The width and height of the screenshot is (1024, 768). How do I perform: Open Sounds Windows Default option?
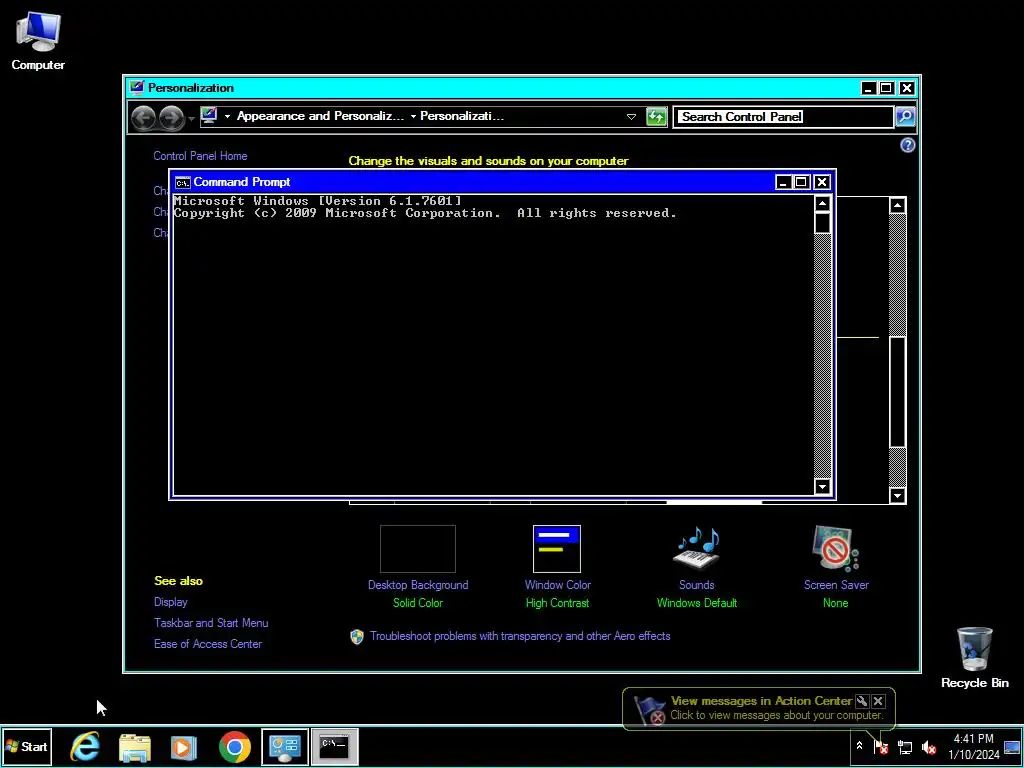pyautogui.click(x=697, y=567)
